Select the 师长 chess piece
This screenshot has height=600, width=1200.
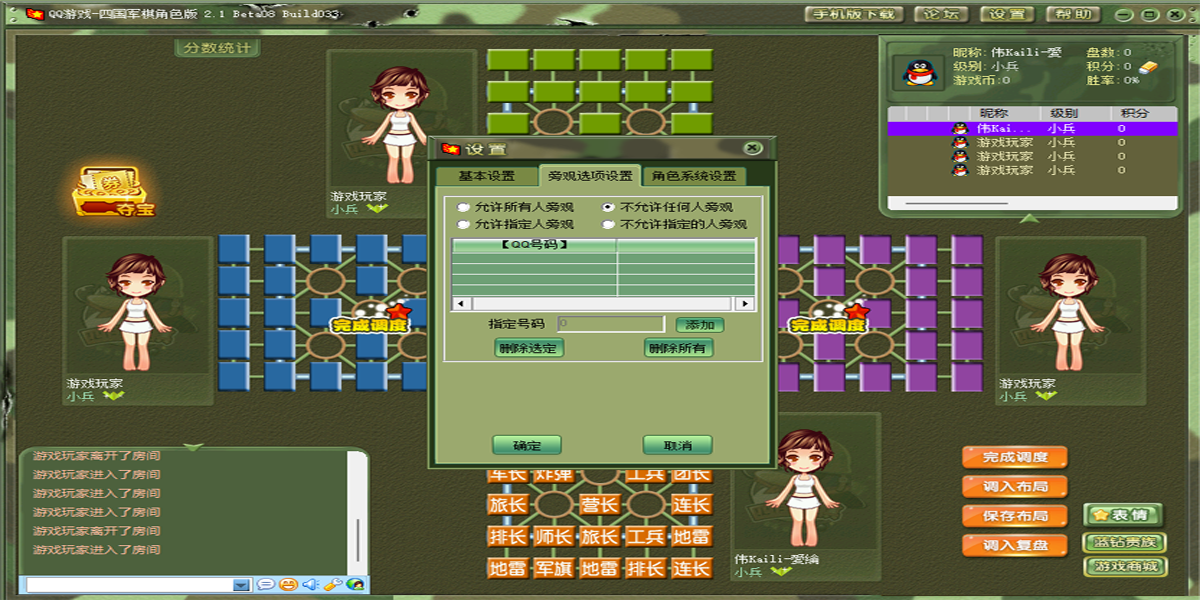point(553,537)
